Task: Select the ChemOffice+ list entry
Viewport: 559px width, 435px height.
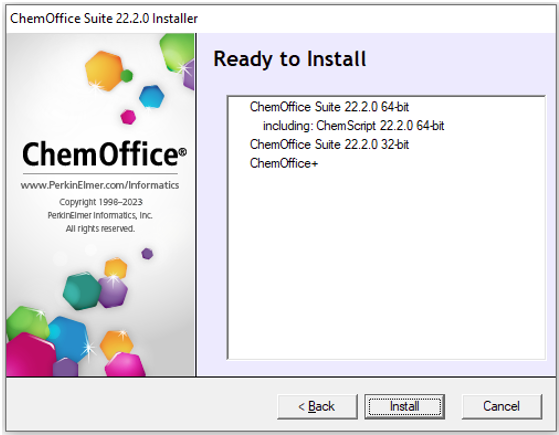Action: 284,163
